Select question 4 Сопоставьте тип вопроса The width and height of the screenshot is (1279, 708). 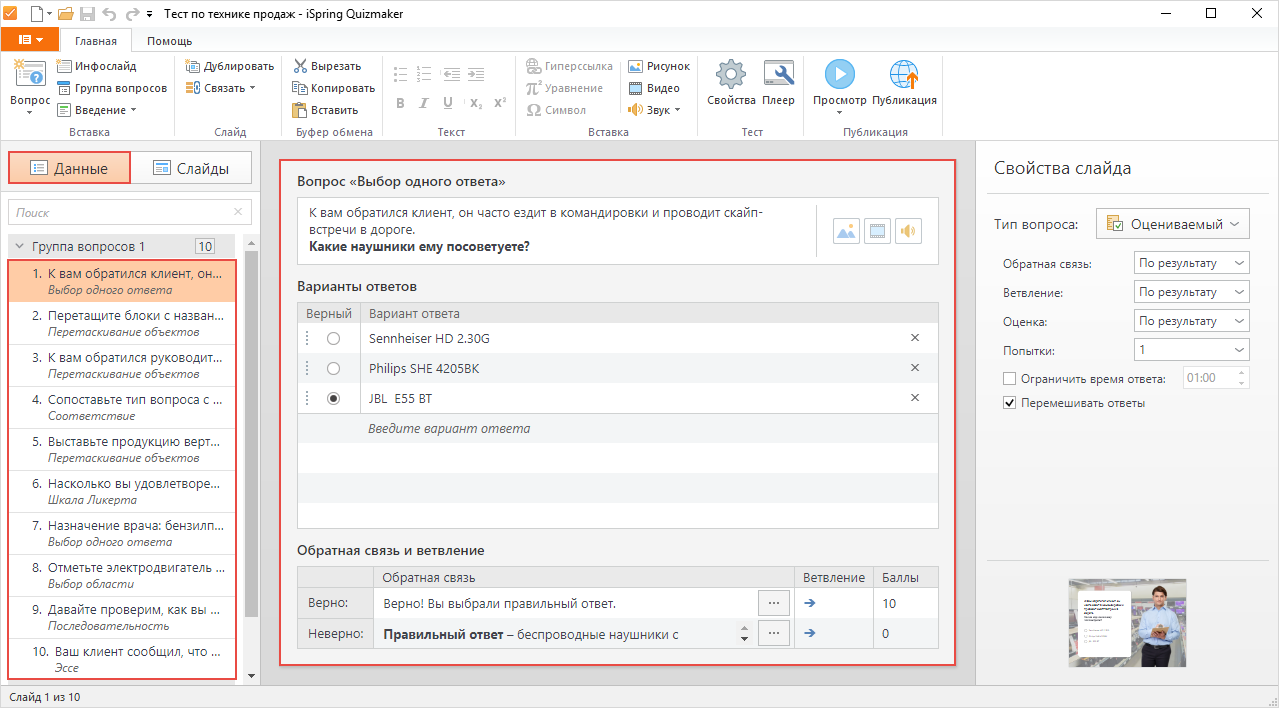[x=122, y=408]
